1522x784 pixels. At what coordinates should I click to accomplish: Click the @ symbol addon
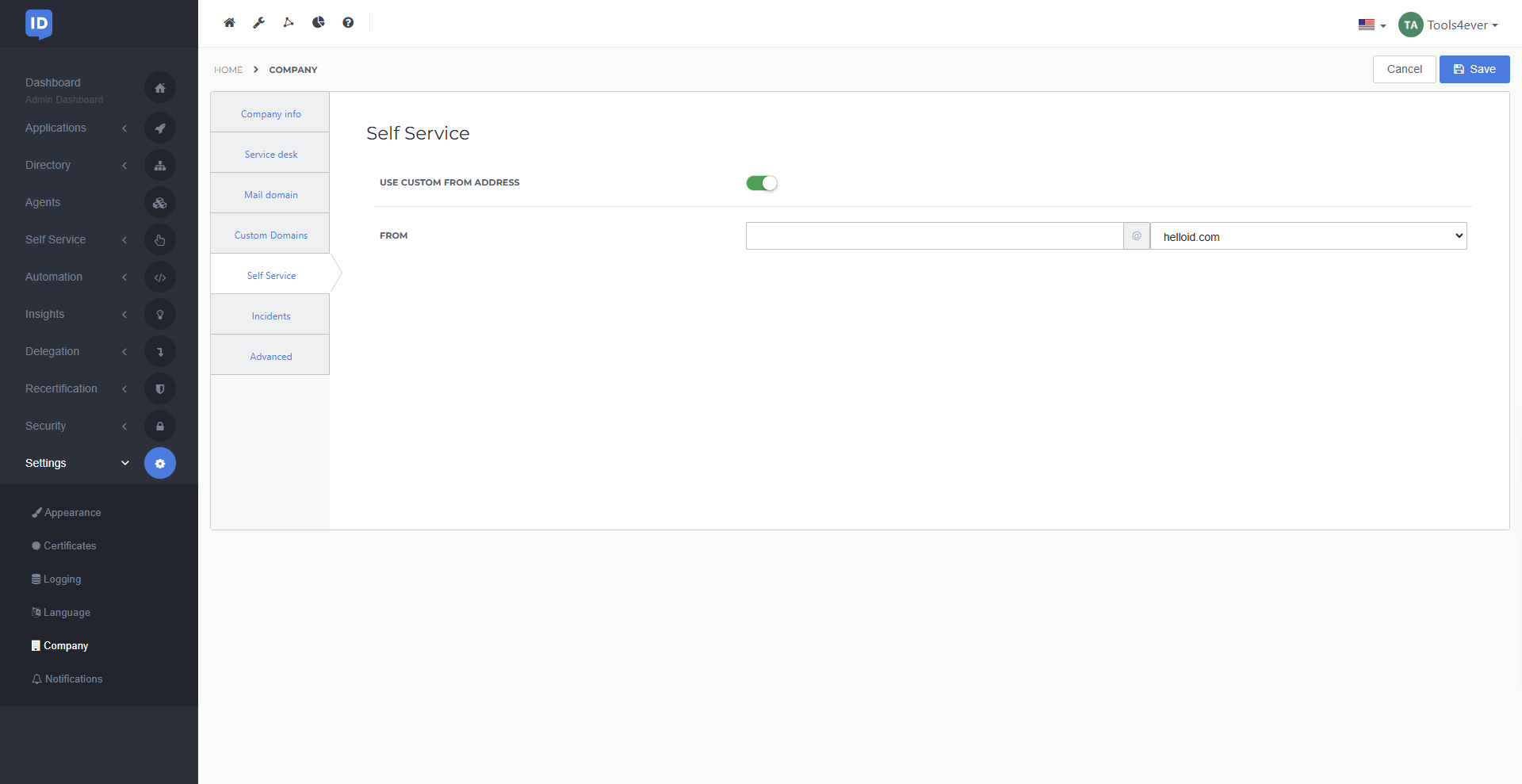(1137, 235)
